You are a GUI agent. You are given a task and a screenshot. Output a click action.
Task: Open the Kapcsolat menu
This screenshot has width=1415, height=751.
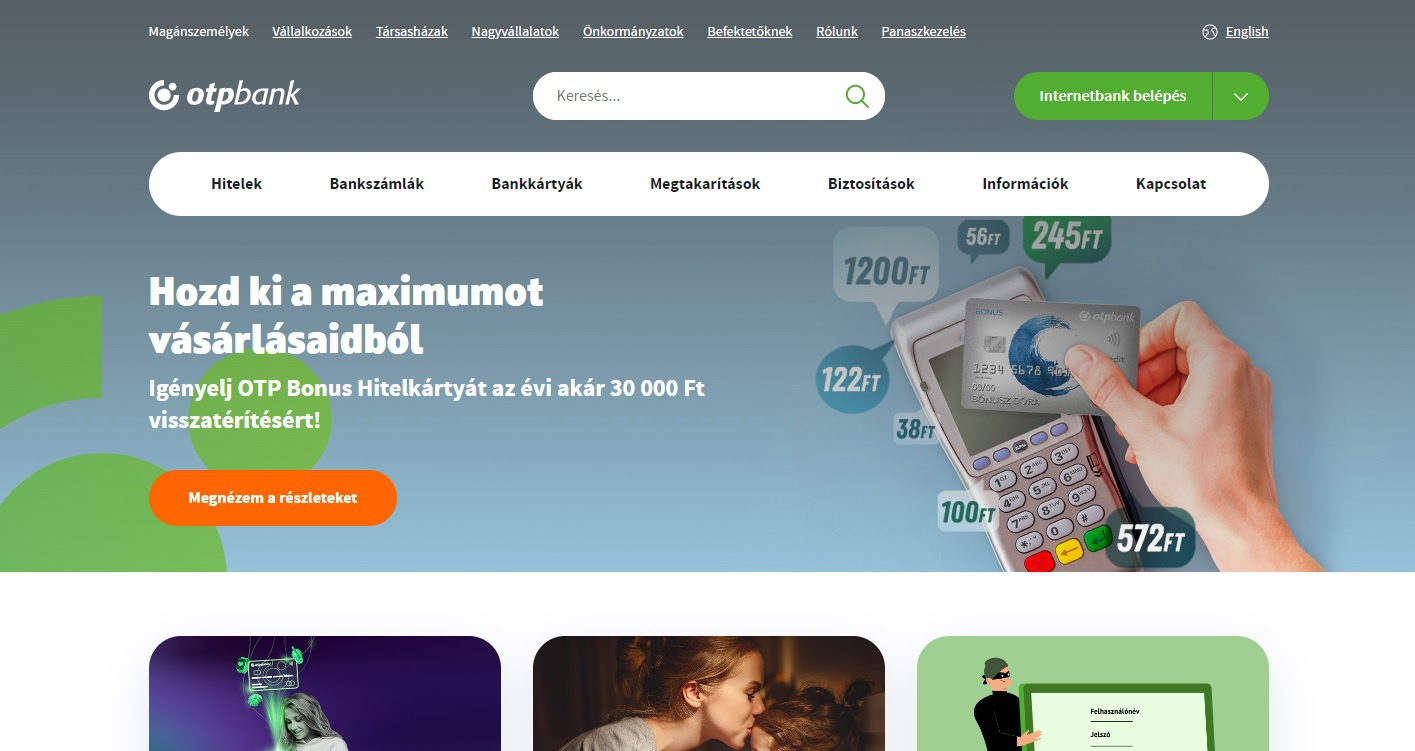pos(1171,184)
